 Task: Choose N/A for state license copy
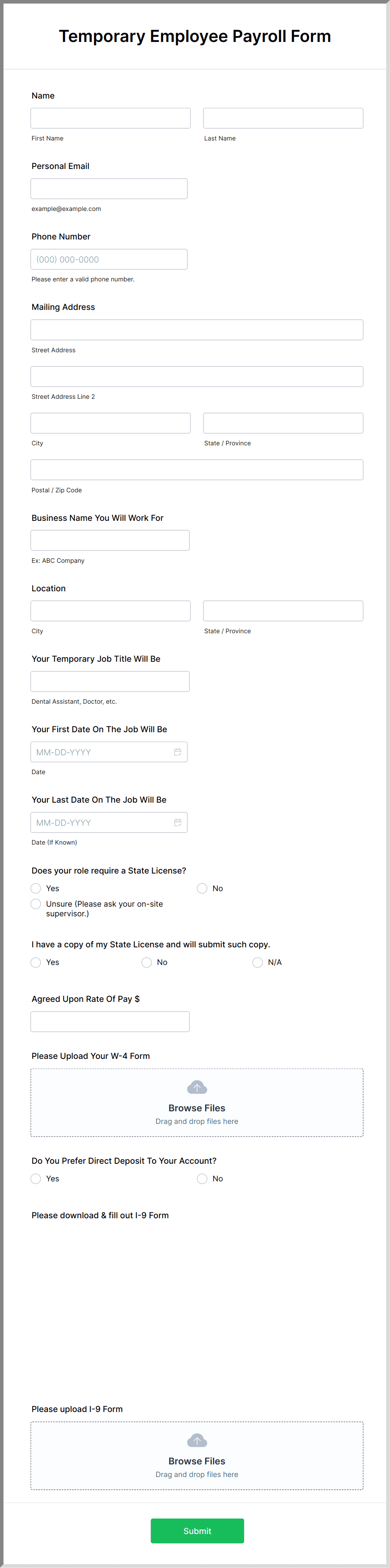click(x=257, y=962)
